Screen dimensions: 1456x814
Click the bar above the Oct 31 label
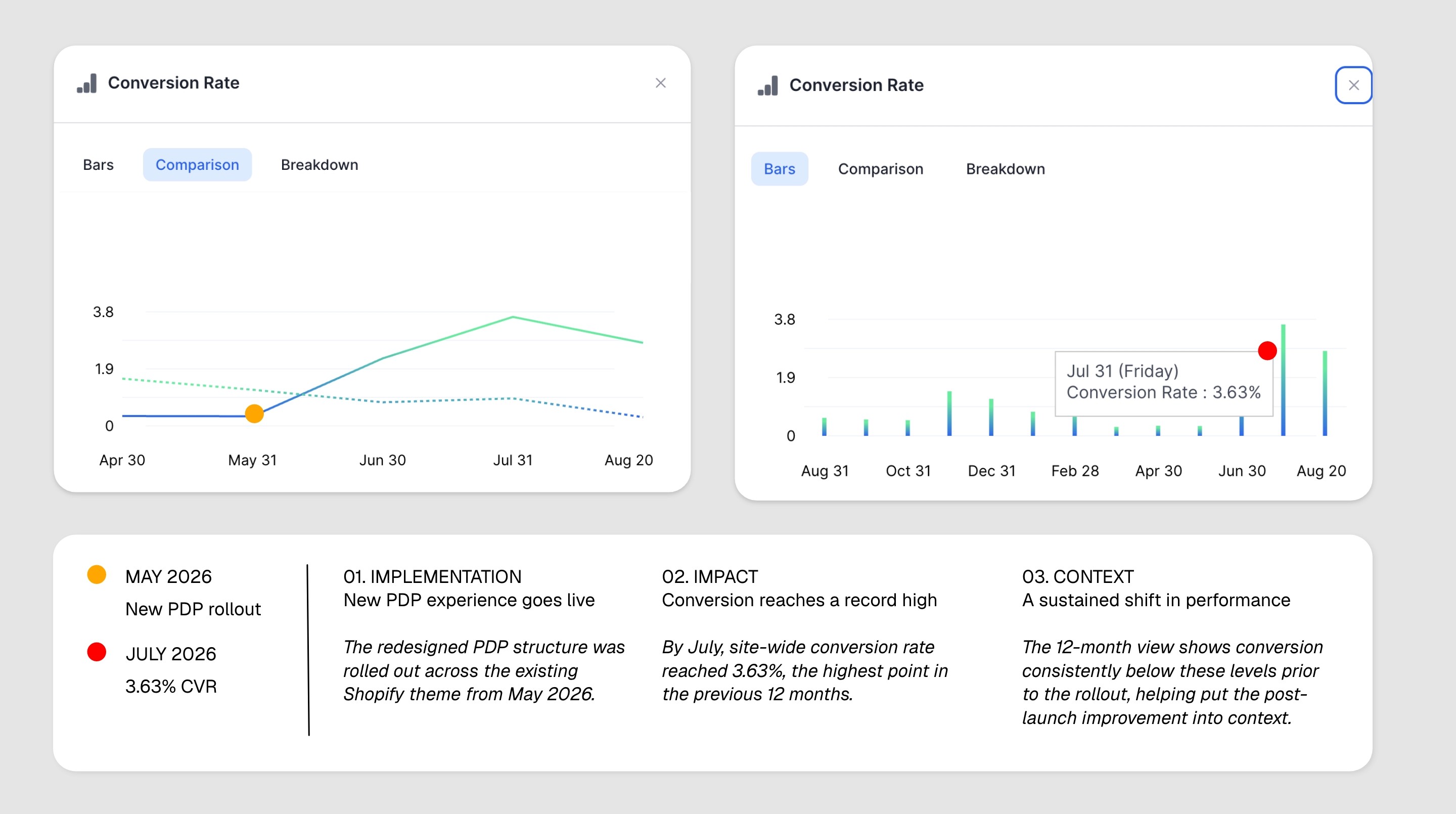908,428
